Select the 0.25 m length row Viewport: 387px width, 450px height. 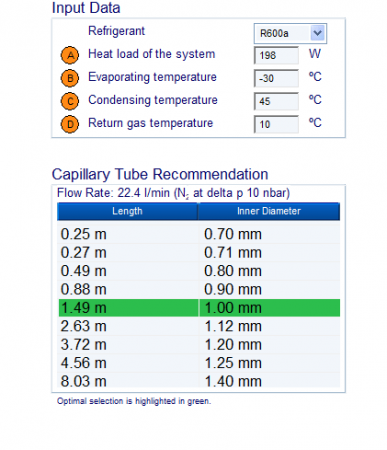tap(199, 234)
